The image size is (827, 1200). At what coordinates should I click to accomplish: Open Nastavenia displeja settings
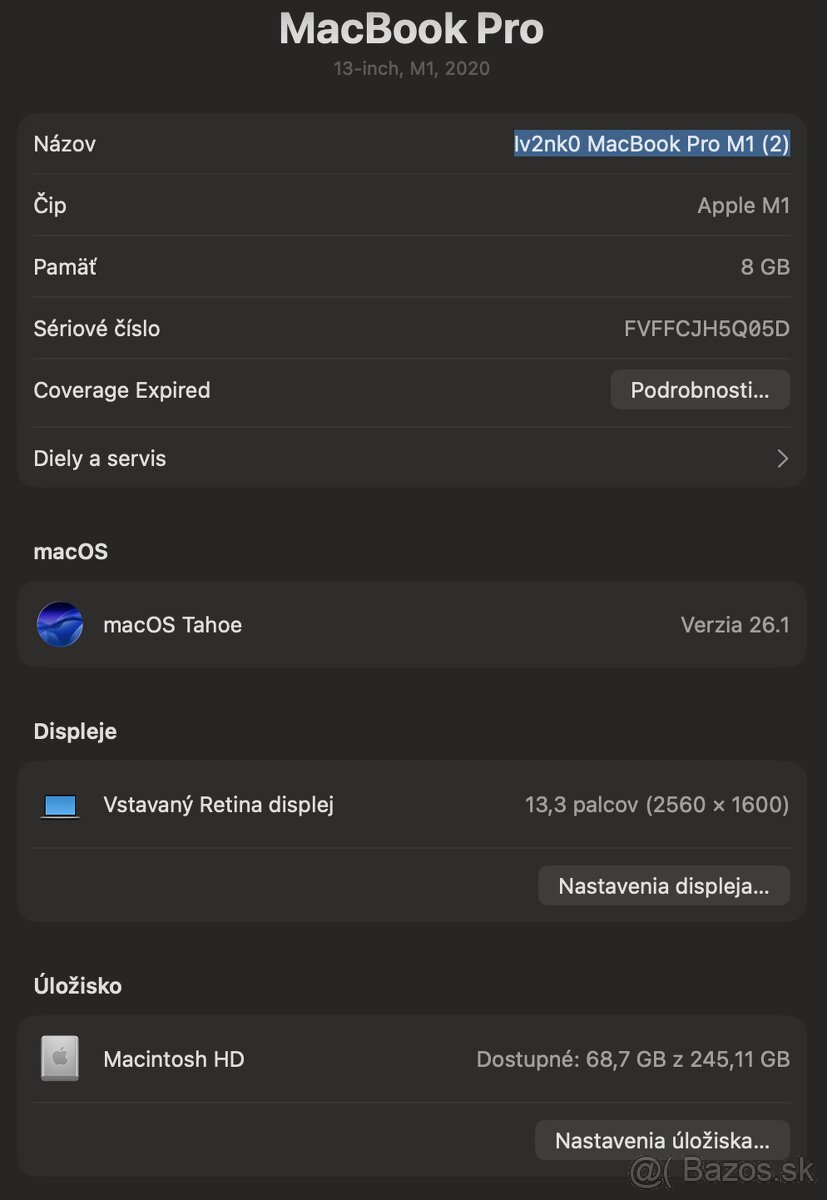point(663,886)
